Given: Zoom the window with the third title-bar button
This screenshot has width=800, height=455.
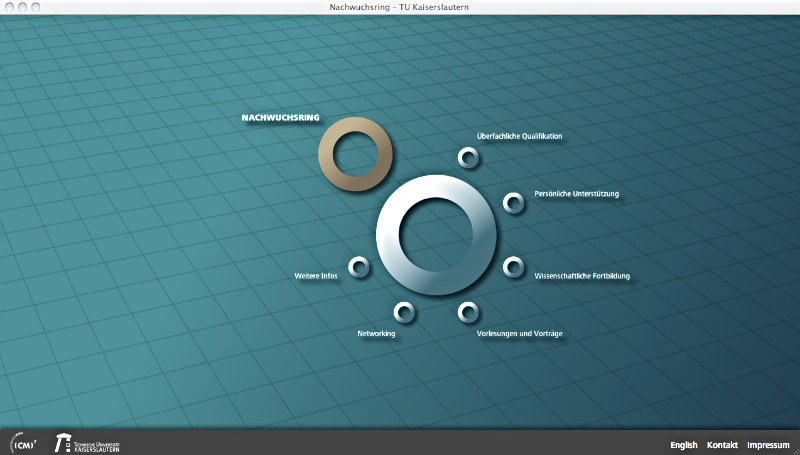Looking at the screenshot, I should 35,7.
